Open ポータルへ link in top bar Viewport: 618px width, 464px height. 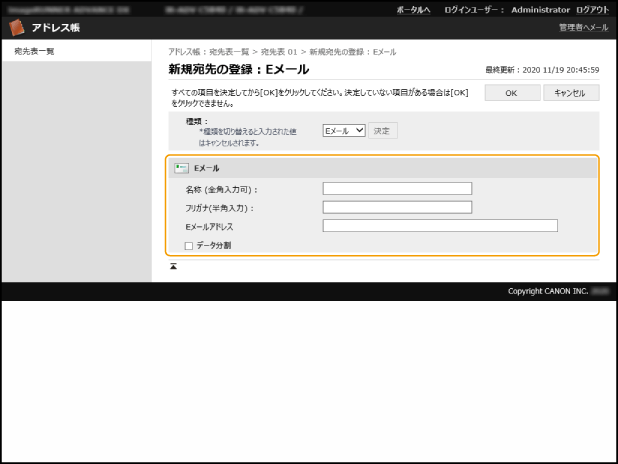pyautogui.click(x=413, y=9)
